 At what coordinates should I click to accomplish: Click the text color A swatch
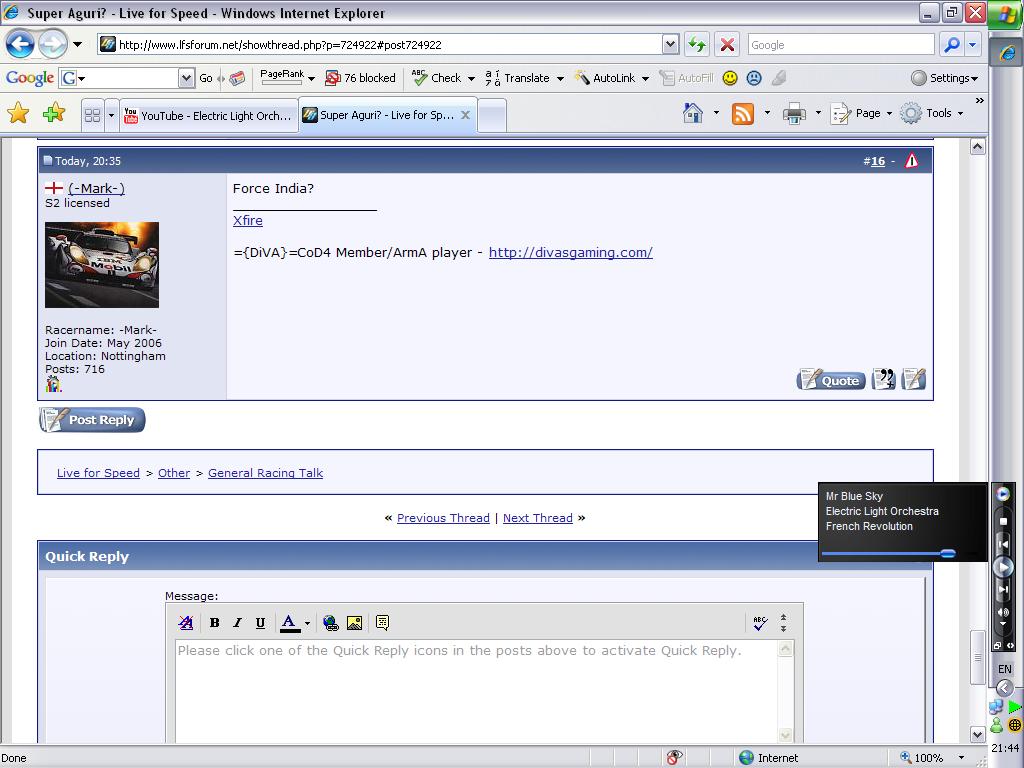click(x=290, y=623)
